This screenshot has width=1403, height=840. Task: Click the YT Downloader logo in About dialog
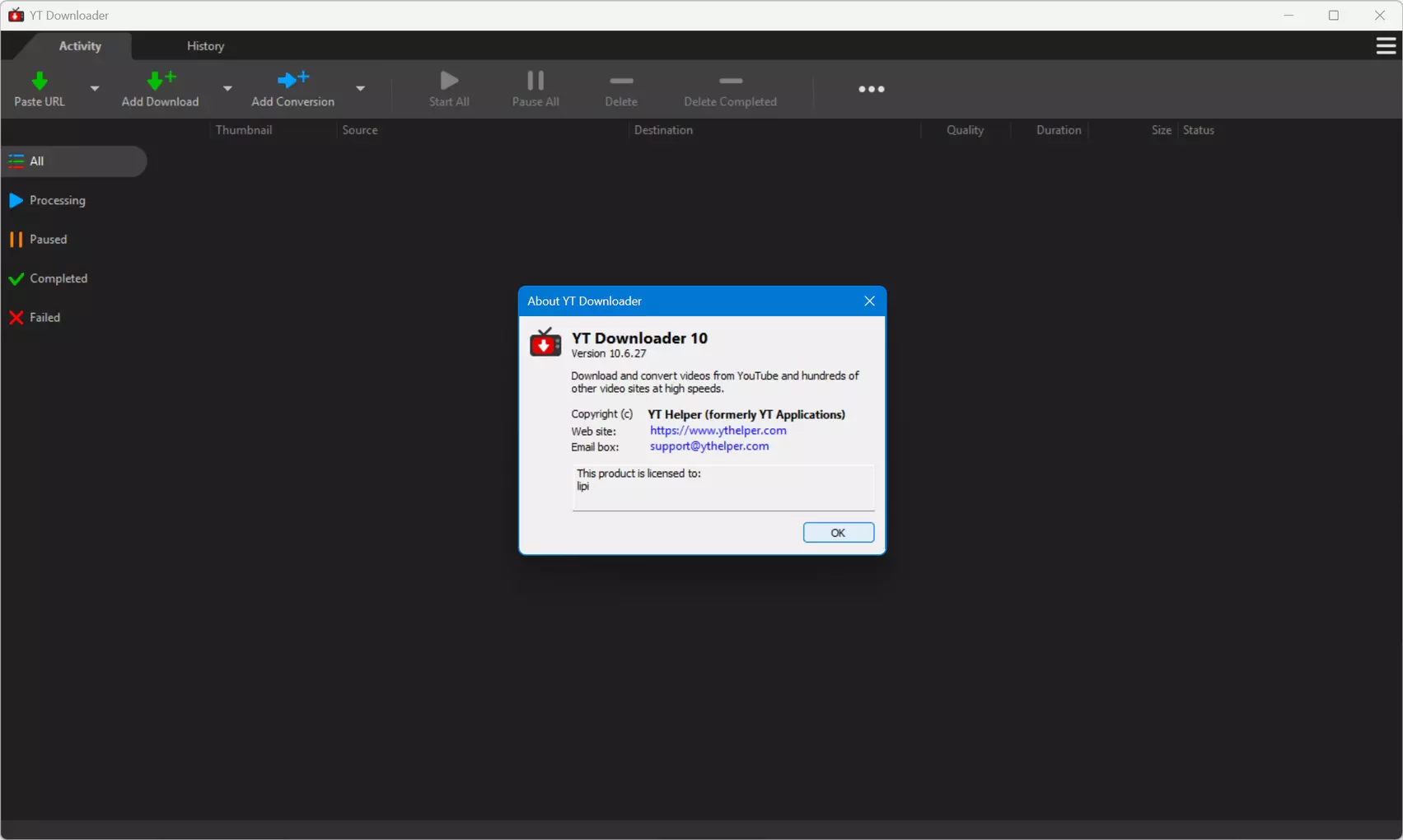(x=545, y=343)
